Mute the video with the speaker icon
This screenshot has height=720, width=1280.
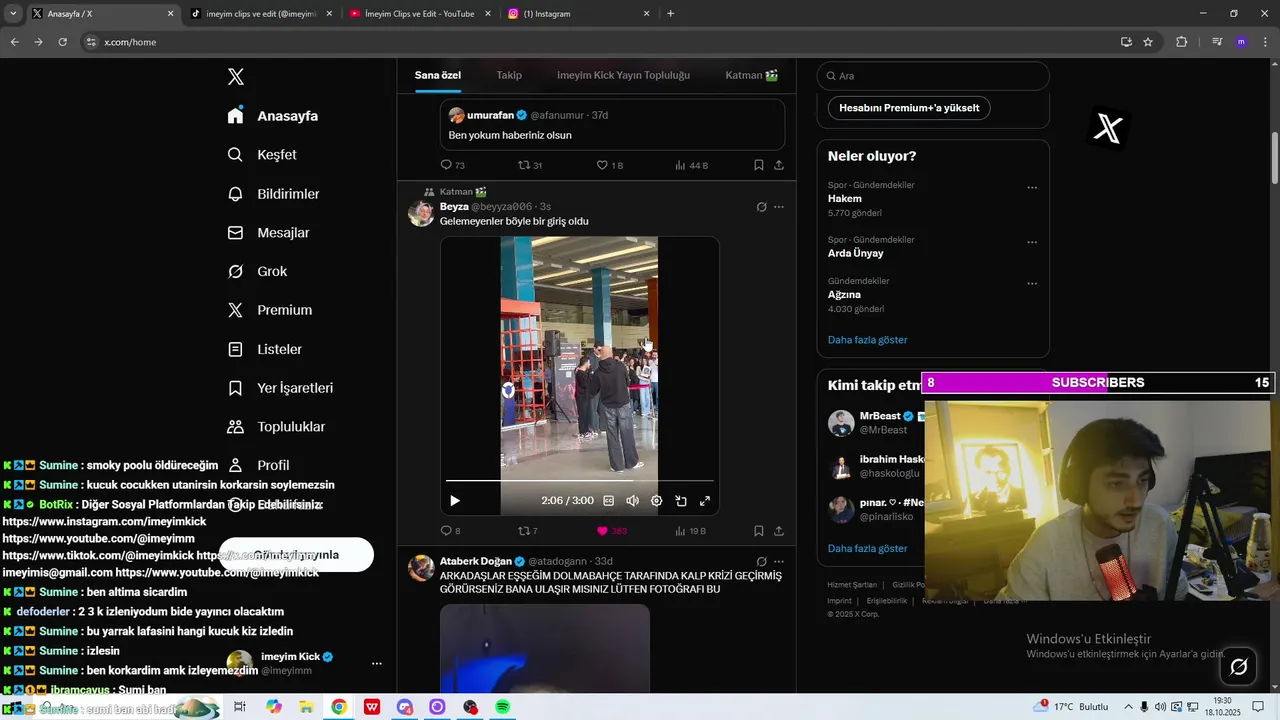(632, 501)
